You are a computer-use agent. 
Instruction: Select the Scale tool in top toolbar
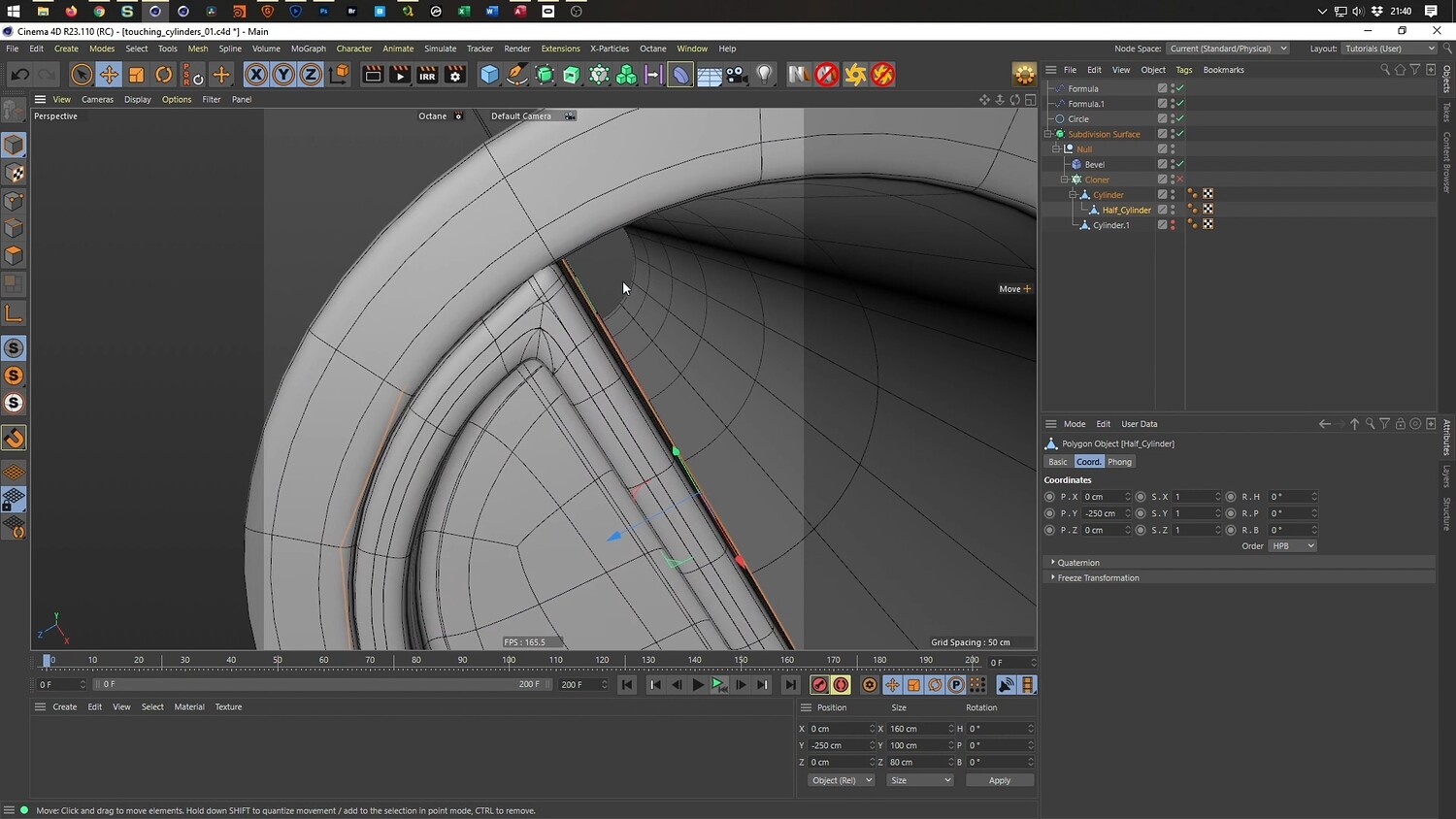tap(137, 75)
